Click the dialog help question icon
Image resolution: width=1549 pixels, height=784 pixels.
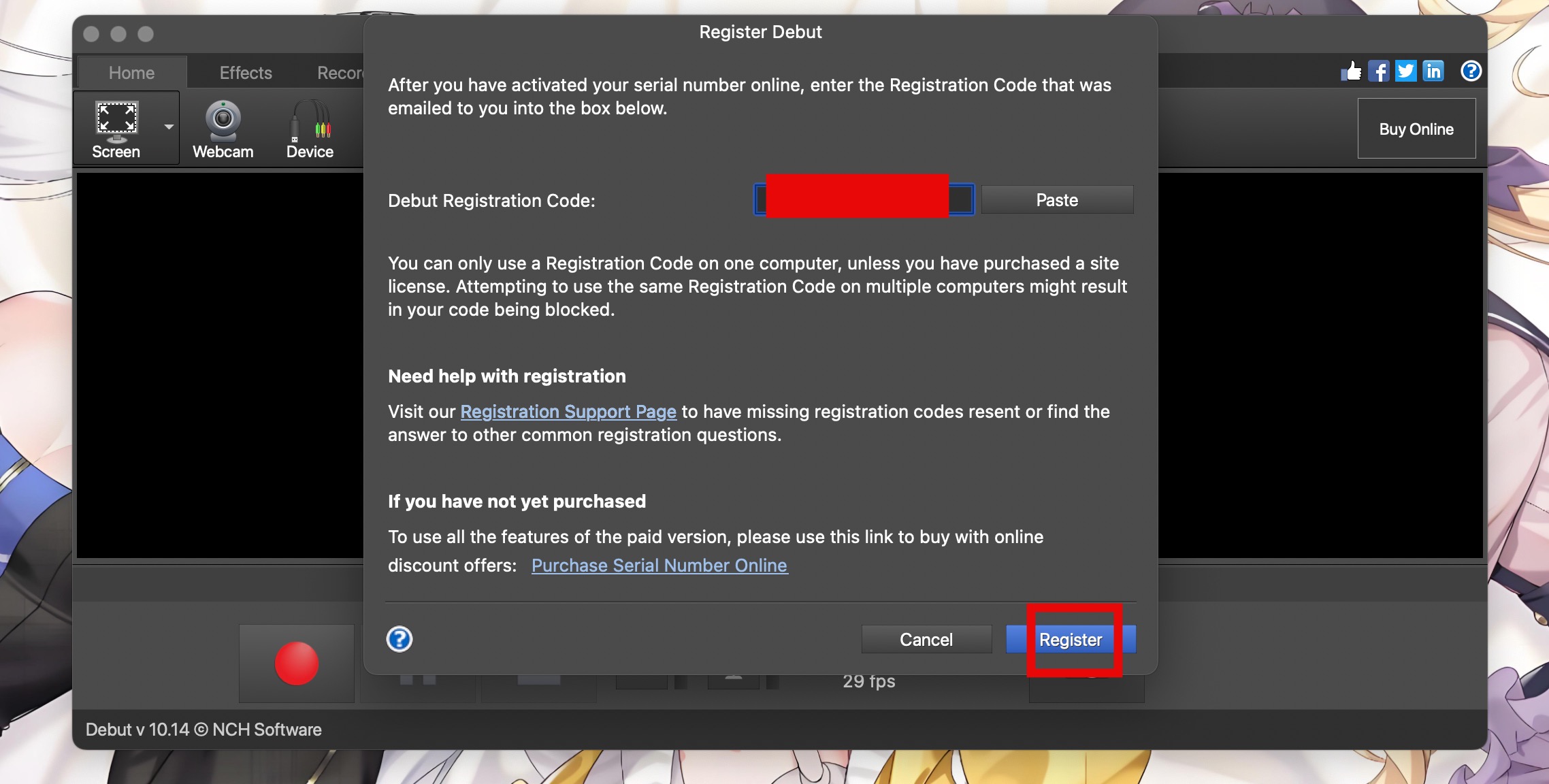[x=400, y=639]
